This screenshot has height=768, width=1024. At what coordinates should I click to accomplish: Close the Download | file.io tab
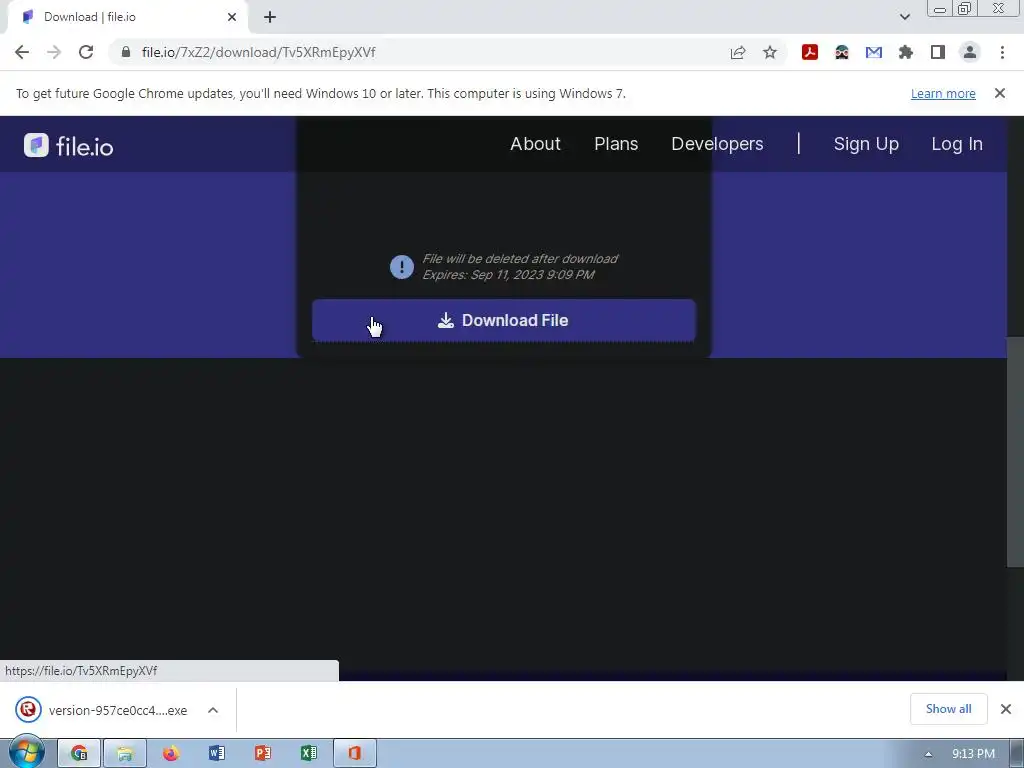pyautogui.click(x=232, y=17)
